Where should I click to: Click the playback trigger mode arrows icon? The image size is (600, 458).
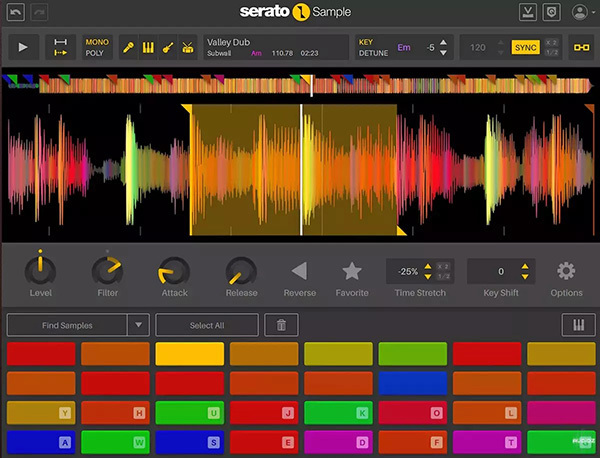tap(60, 47)
